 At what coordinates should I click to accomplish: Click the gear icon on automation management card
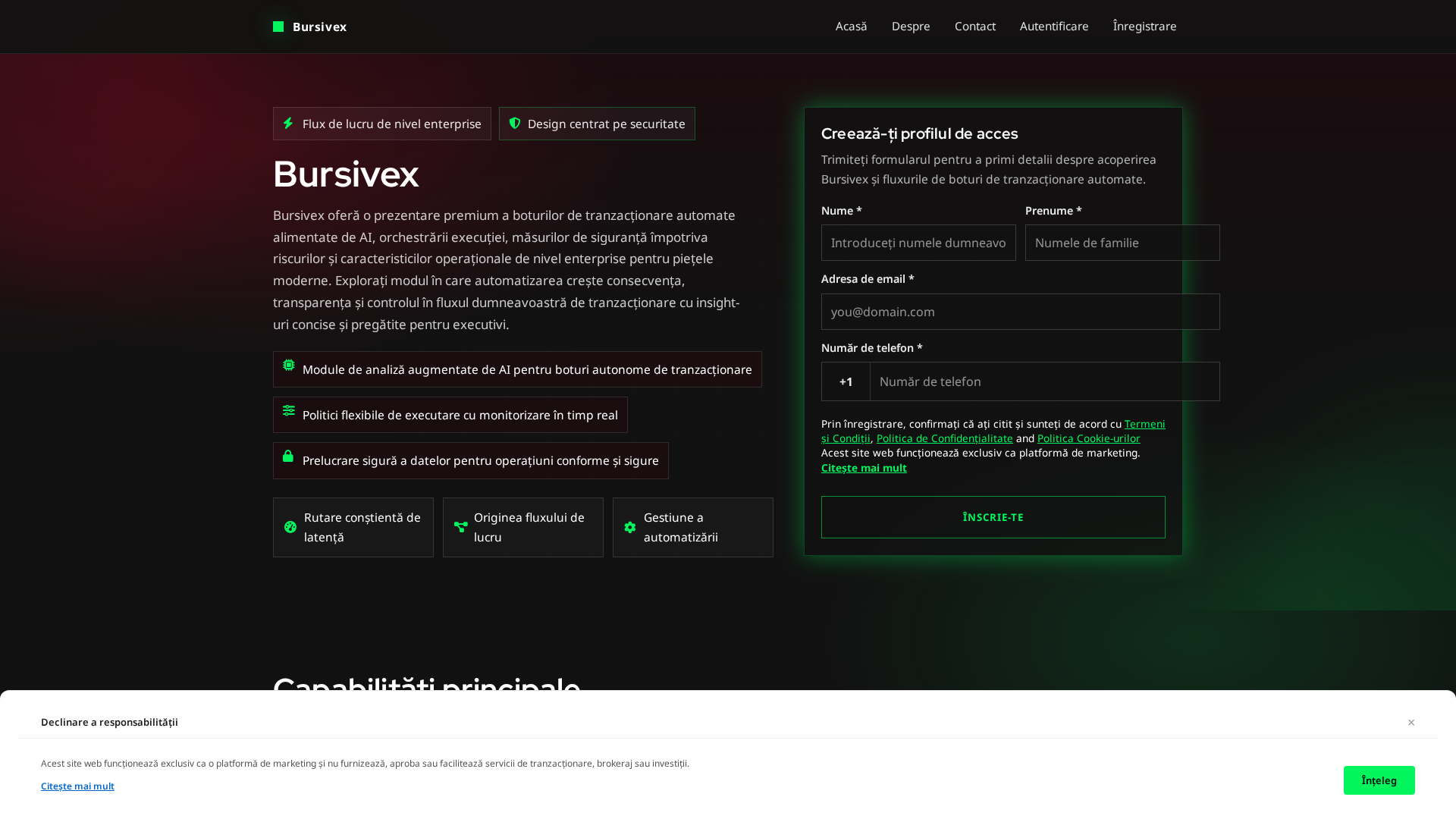[x=630, y=527]
